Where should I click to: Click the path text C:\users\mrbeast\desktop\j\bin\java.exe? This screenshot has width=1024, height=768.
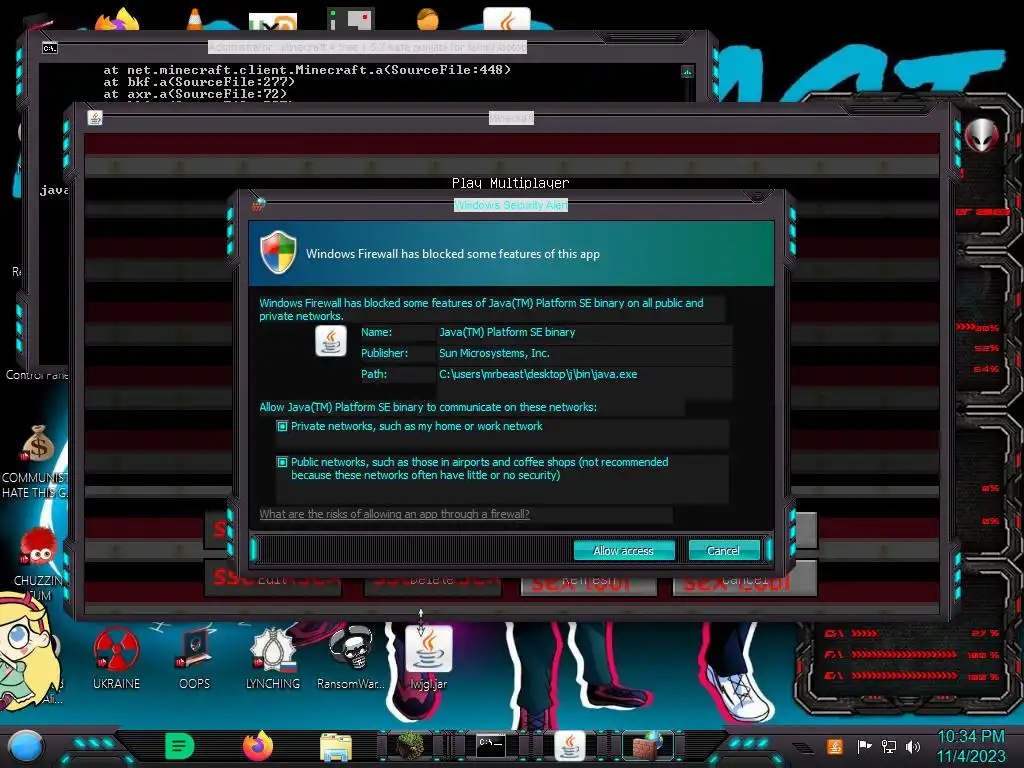pos(538,374)
